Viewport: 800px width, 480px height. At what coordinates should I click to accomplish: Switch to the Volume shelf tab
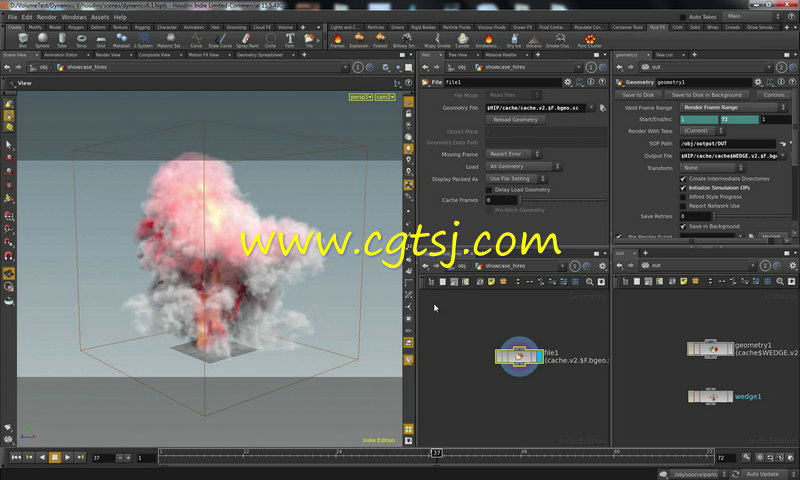pos(285,28)
